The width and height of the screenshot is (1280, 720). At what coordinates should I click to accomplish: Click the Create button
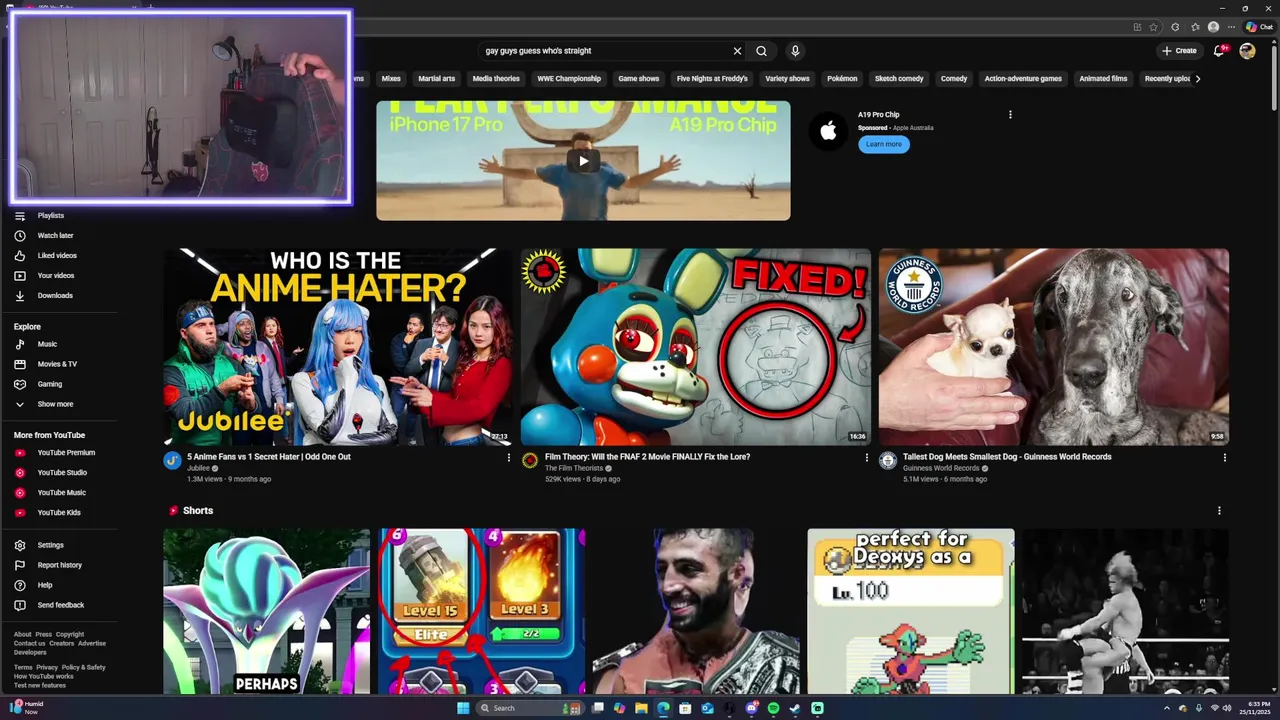point(1179,51)
